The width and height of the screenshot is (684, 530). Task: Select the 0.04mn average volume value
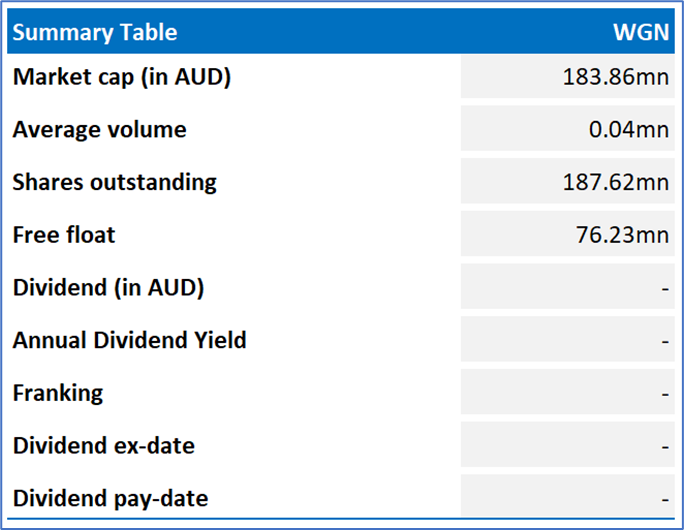629,130
